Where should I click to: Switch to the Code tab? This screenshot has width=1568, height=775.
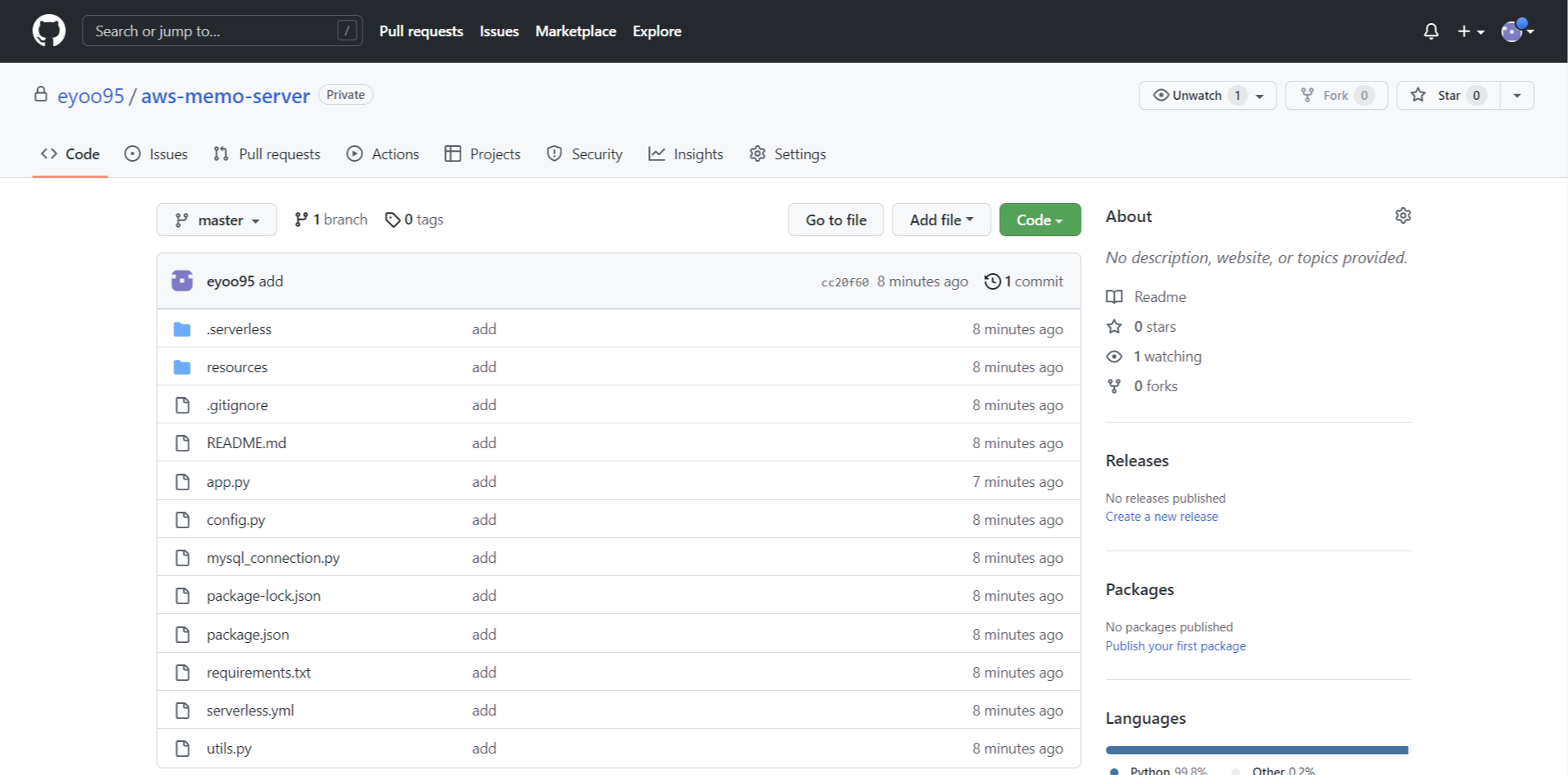(70, 154)
